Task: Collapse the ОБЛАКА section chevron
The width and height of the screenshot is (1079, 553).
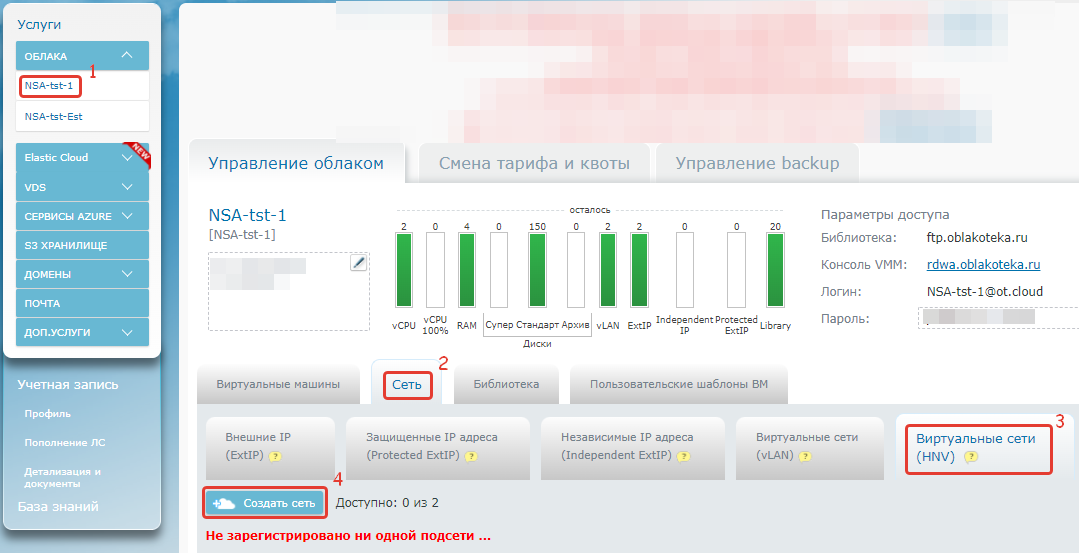Action: pos(126,56)
